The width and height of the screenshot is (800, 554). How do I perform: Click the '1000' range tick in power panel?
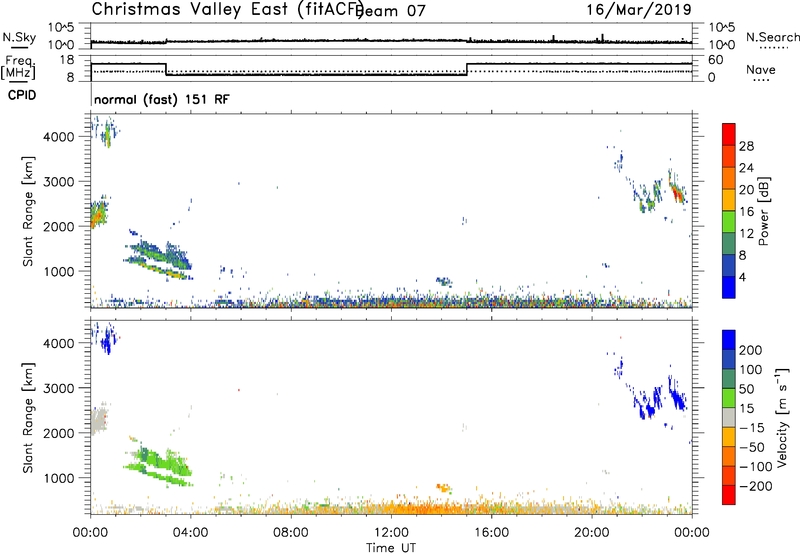pyautogui.click(x=58, y=271)
